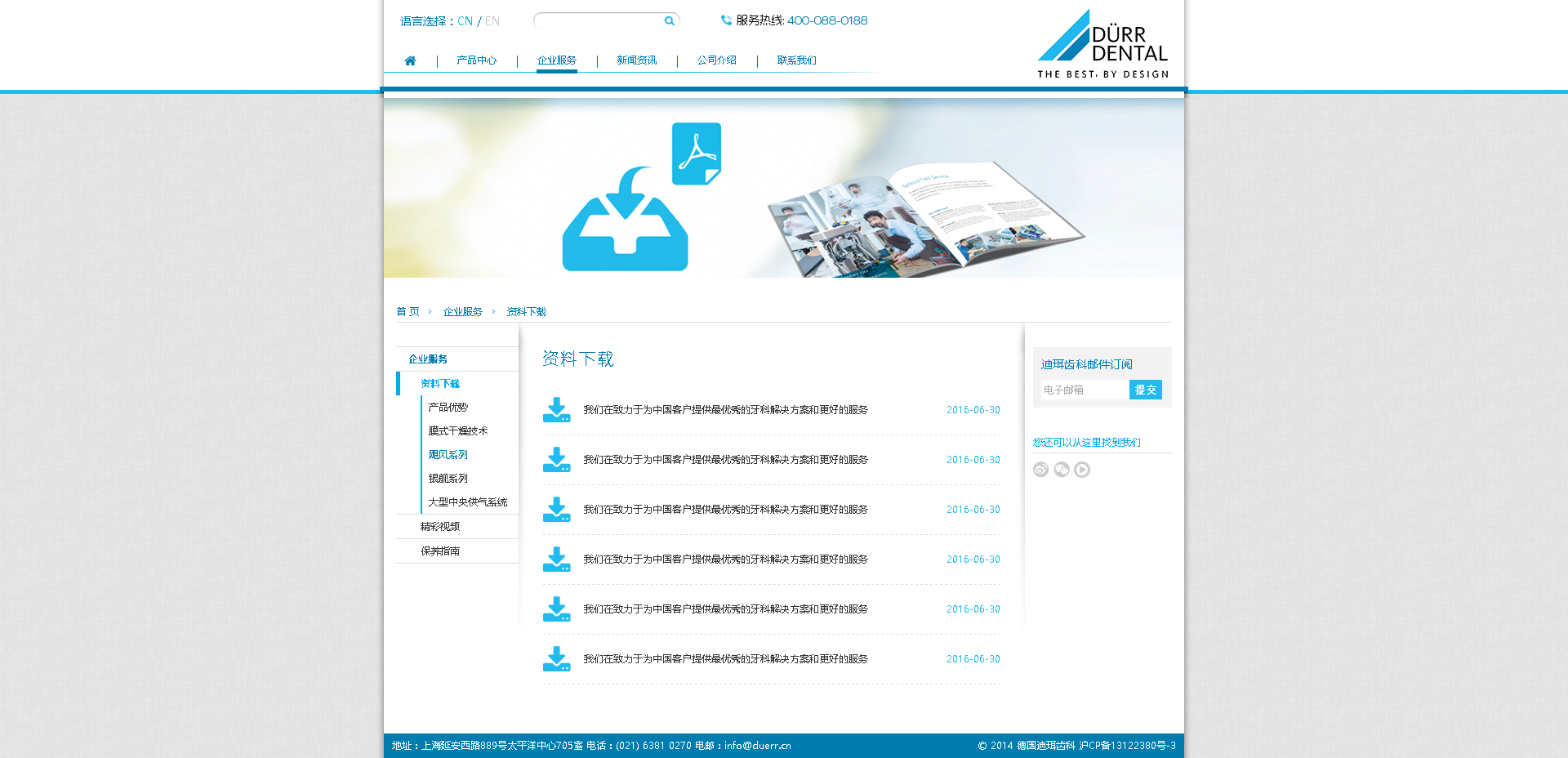Click the video play social icon
This screenshot has height=758, width=1568.
coord(1082,470)
